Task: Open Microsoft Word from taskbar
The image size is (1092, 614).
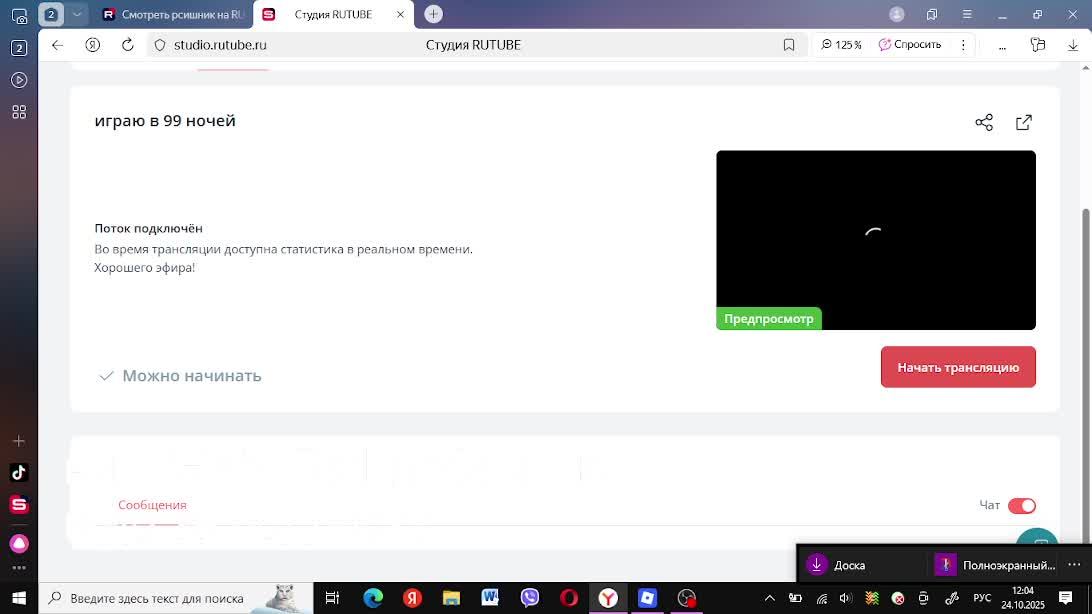Action: tap(490, 598)
